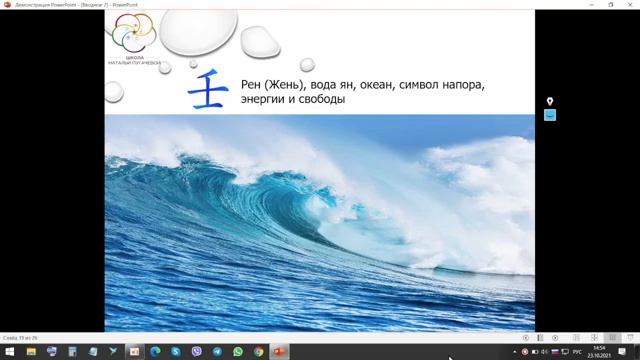Open Skype from taskbar
Viewport: 640px width, 360px height.
click(x=176, y=351)
